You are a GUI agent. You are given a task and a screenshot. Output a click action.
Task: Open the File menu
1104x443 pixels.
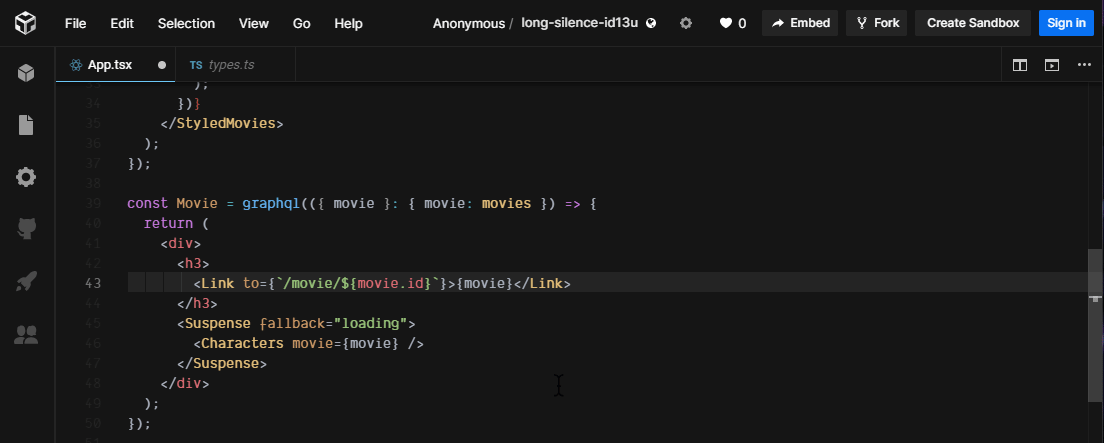point(75,23)
